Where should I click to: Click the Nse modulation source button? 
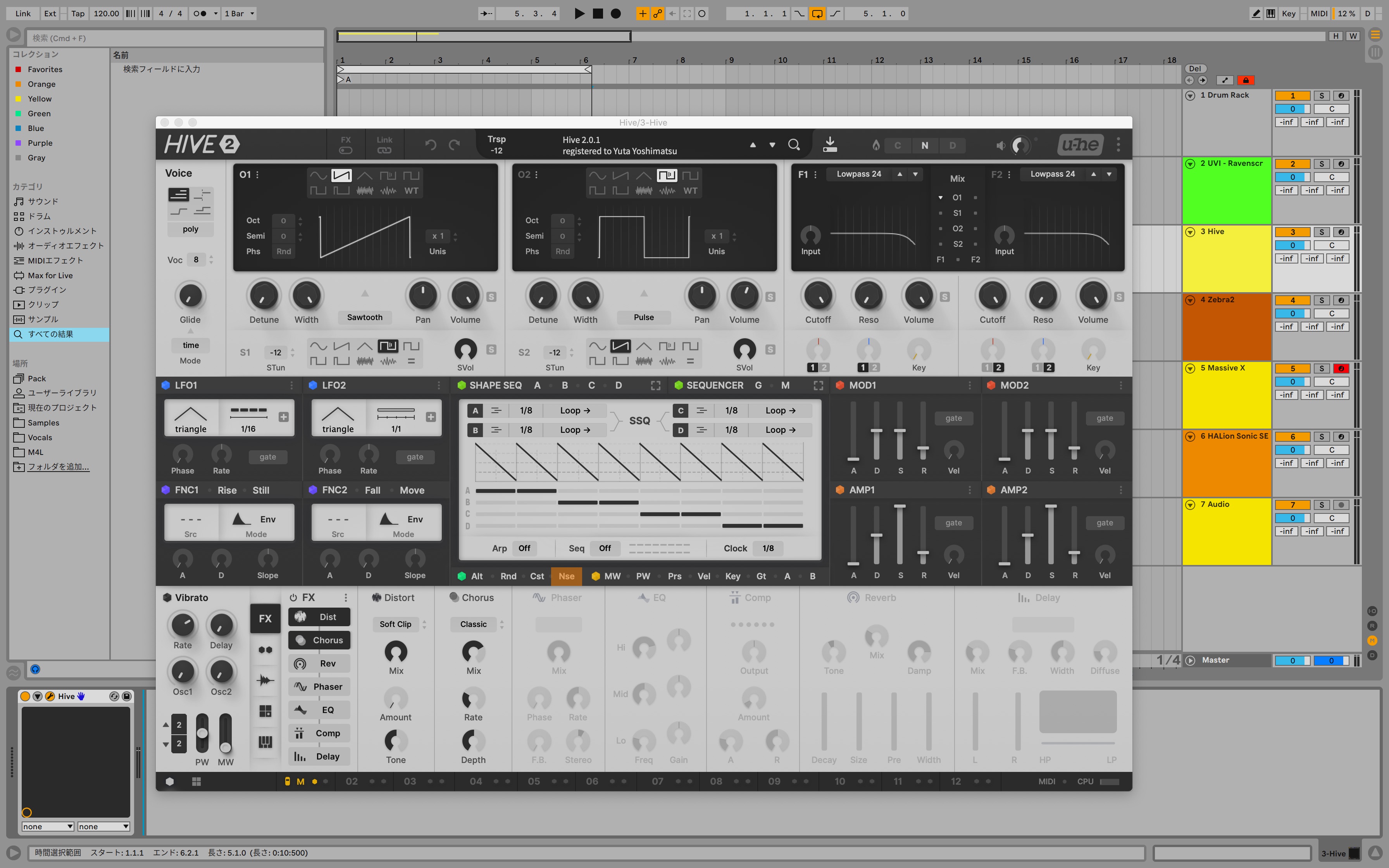[x=567, y=576]
